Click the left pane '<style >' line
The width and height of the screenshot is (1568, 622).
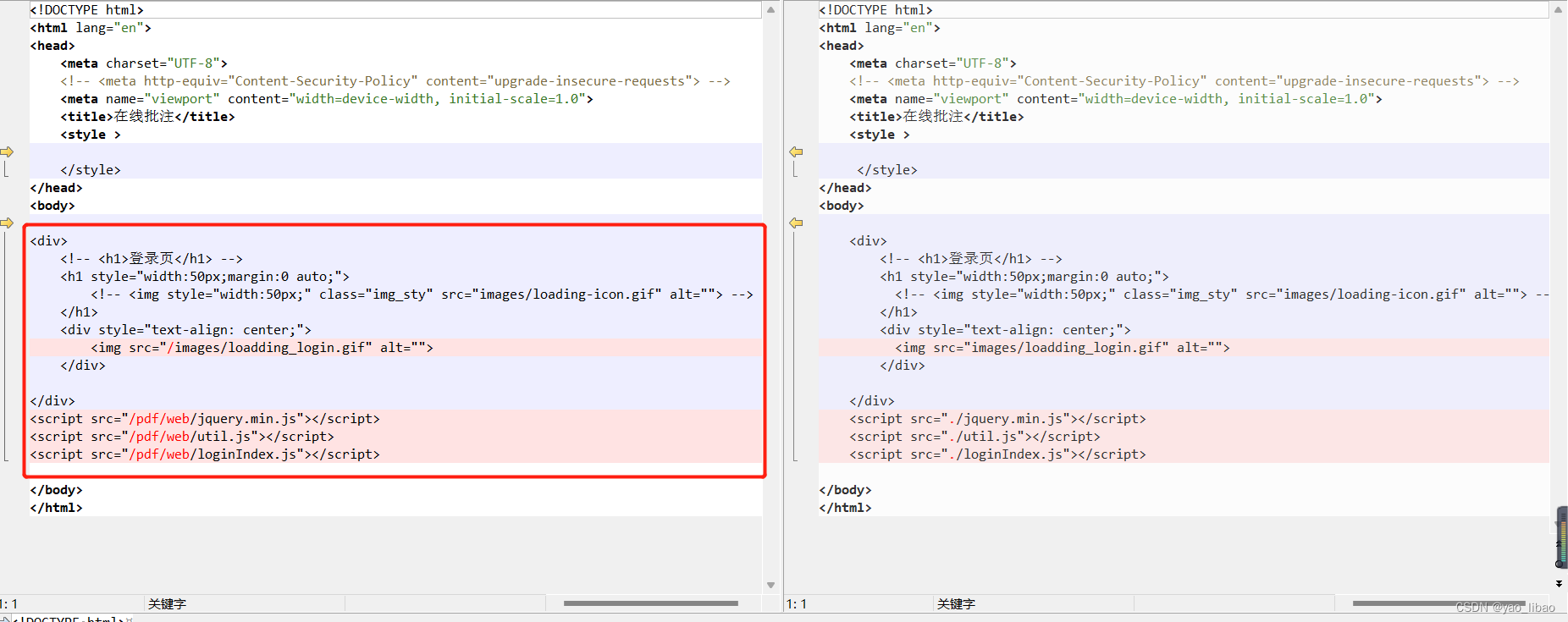tap(91, 135)
